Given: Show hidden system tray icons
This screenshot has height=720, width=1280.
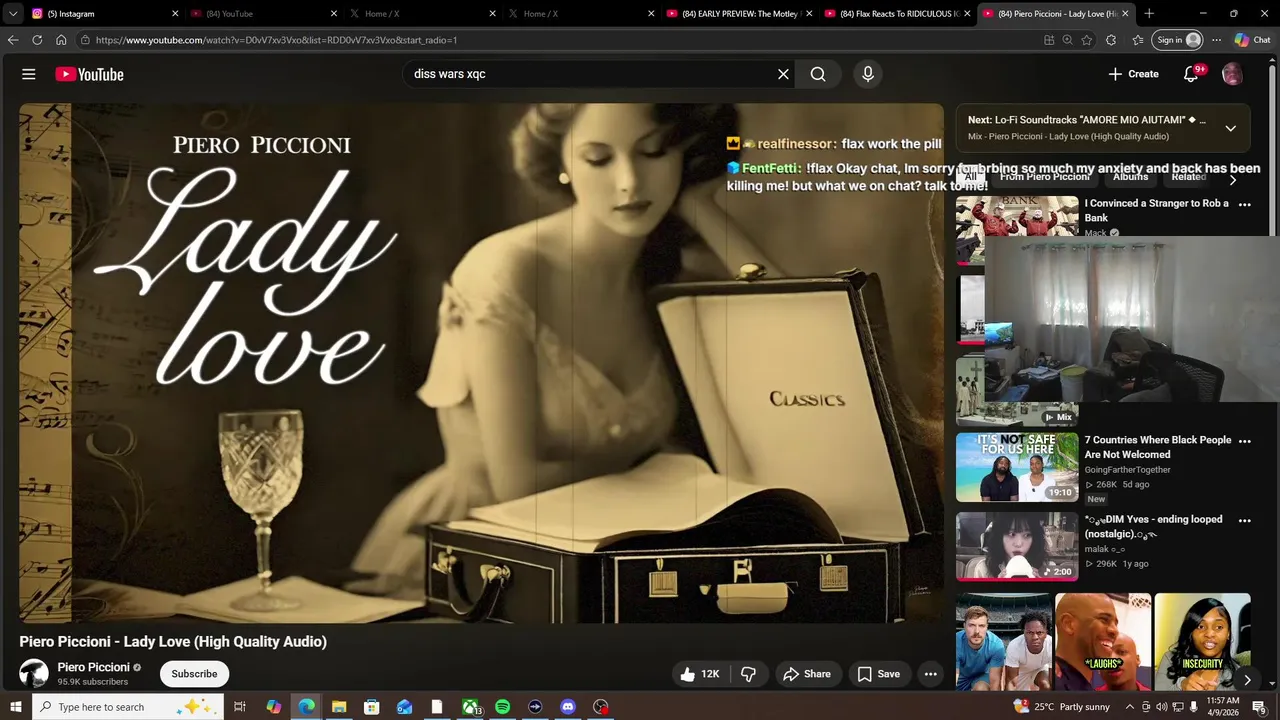Looking at the screenshot, I should (x=1130, y=707).
